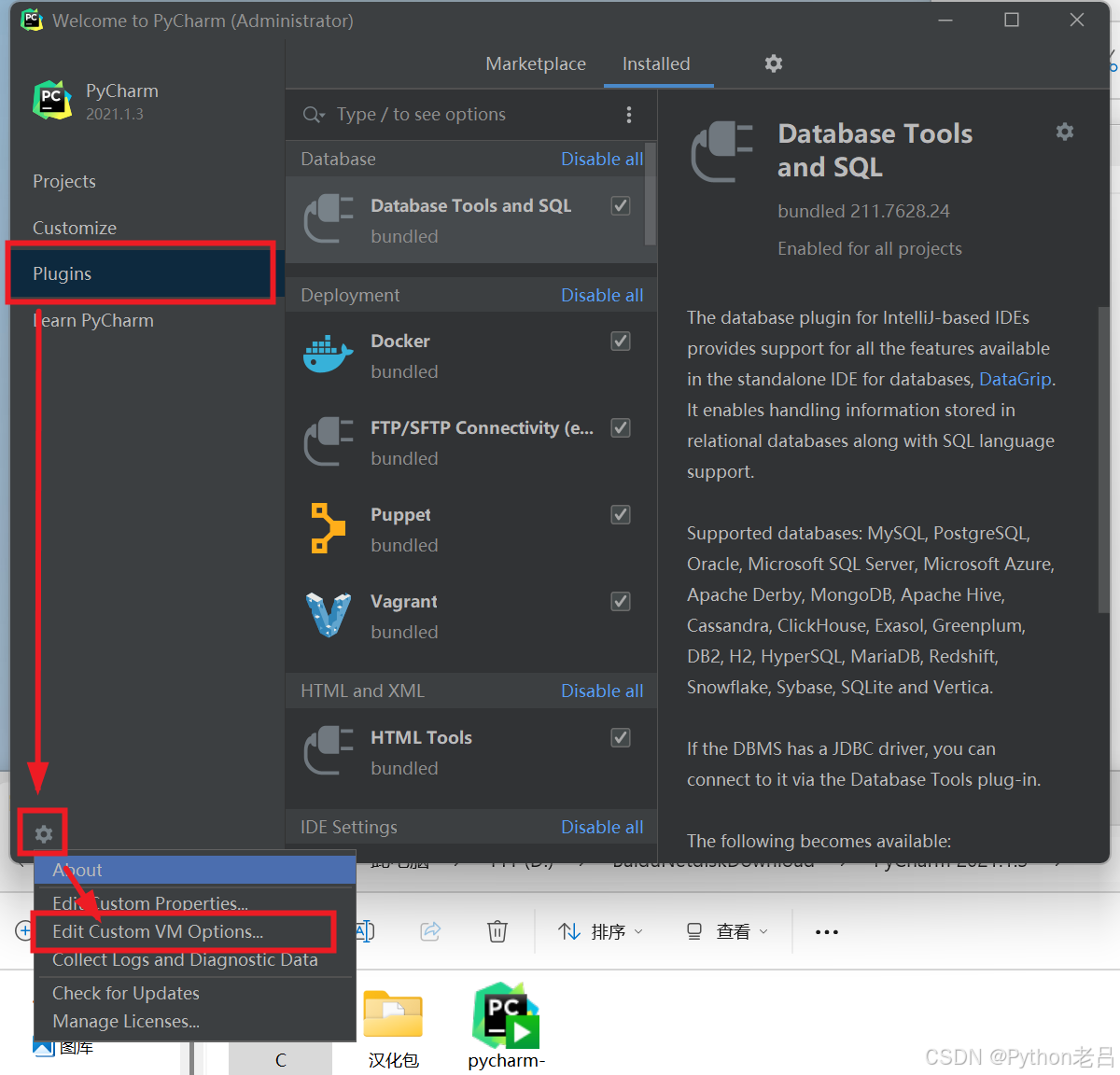Uncheck the Puppet plugin checkbox

tap(621, 514)
